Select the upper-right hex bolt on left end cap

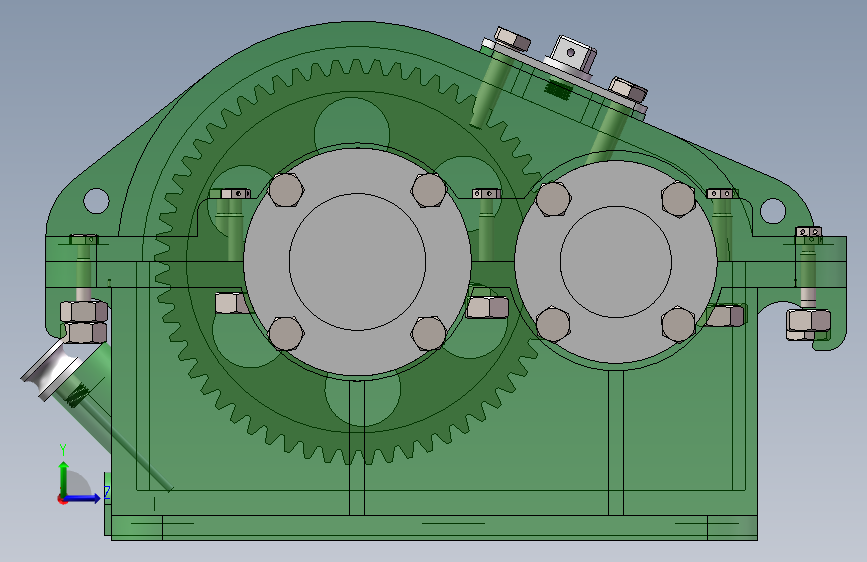tap(429, 190)
